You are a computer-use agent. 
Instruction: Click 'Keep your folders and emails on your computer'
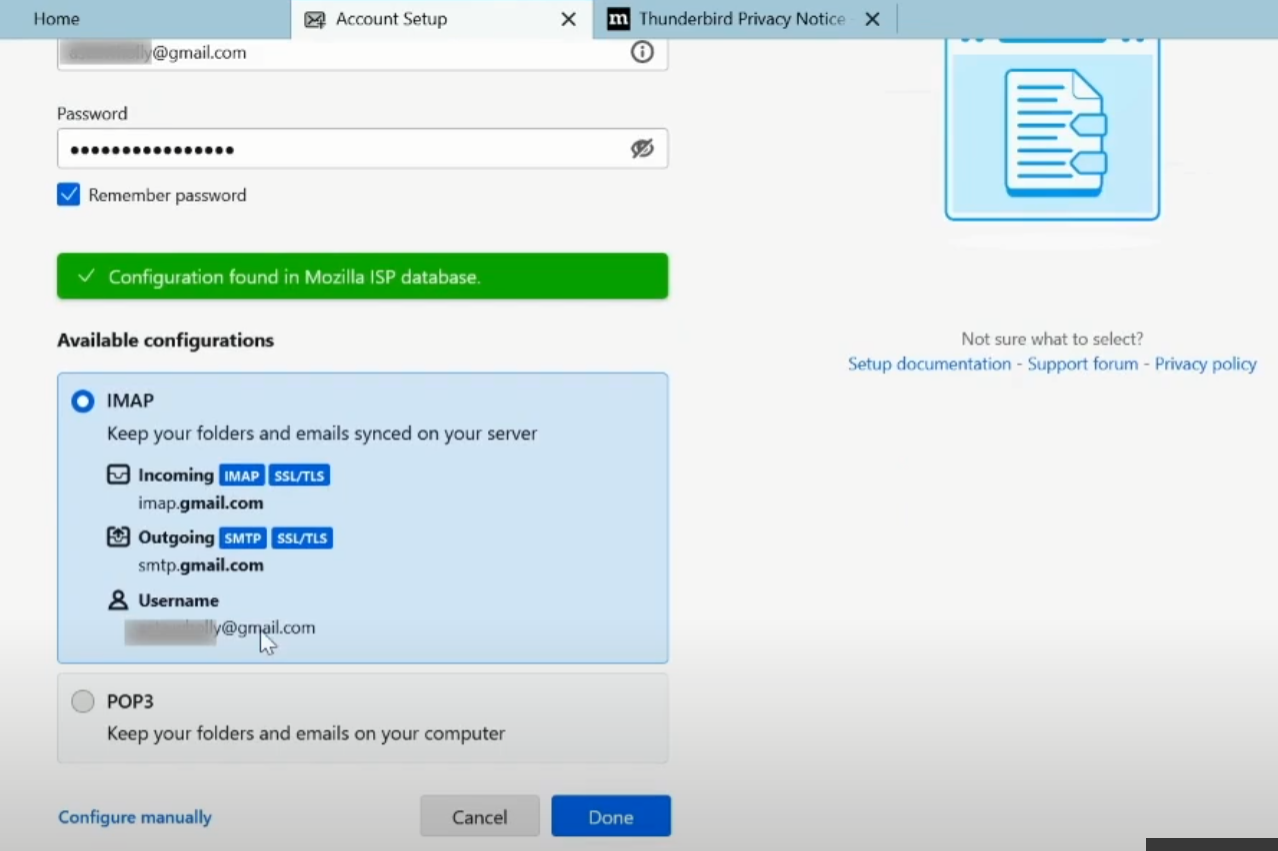tap(306, 733)
